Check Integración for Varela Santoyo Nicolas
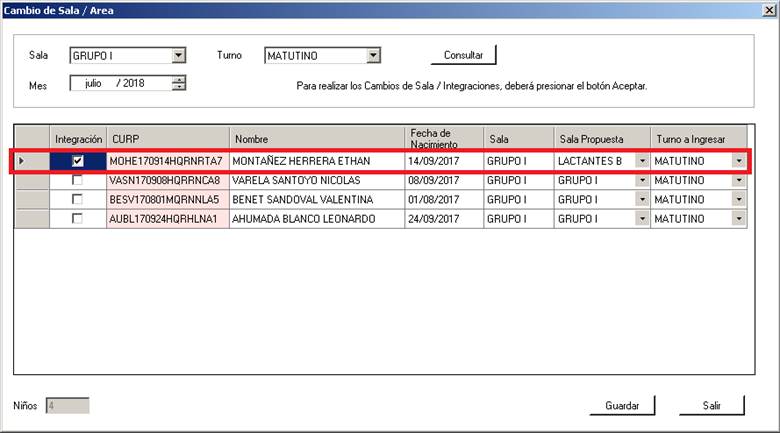780x433 pixels. [x=77, y=180]
